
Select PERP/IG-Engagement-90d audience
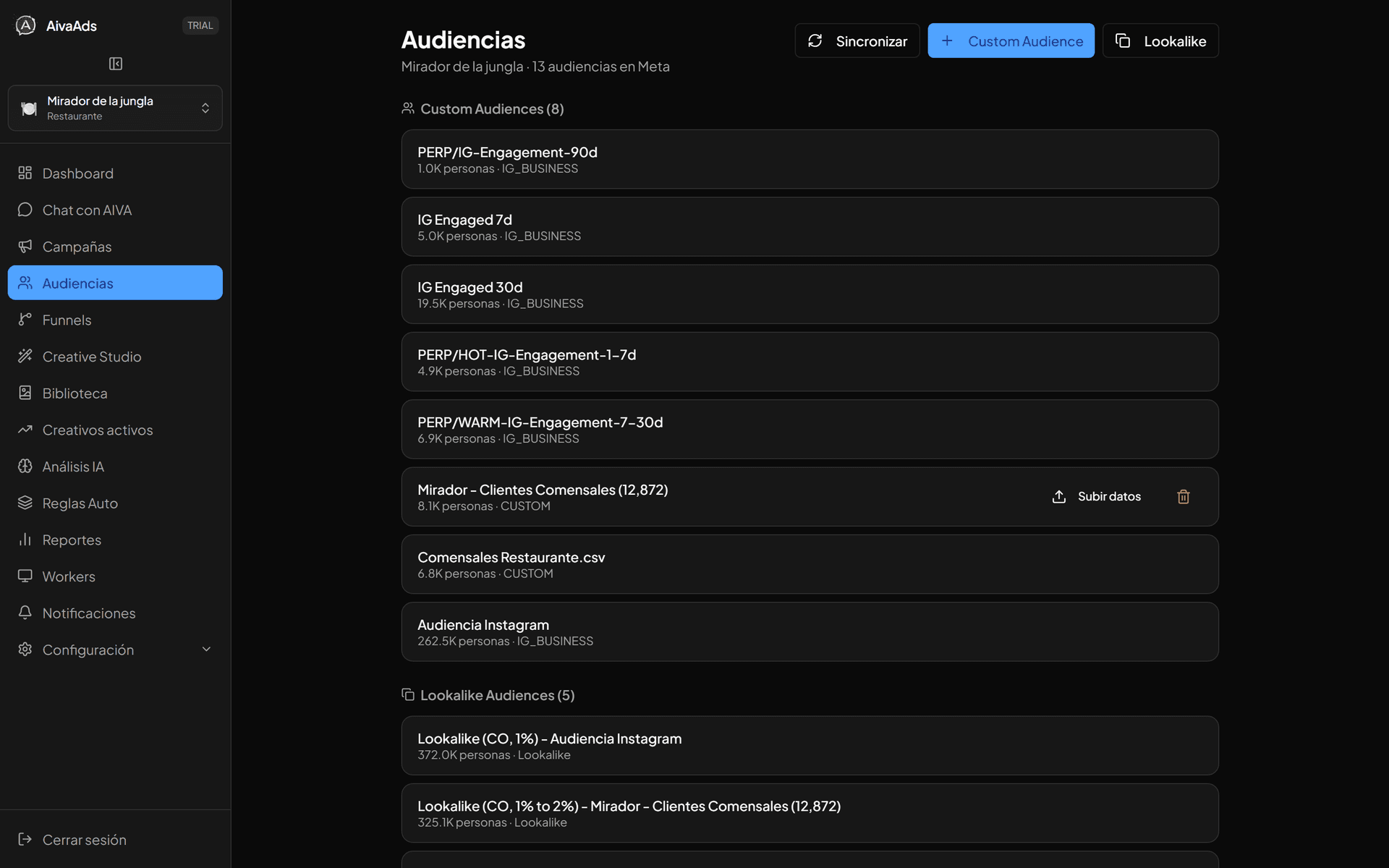tap(810, 159)
